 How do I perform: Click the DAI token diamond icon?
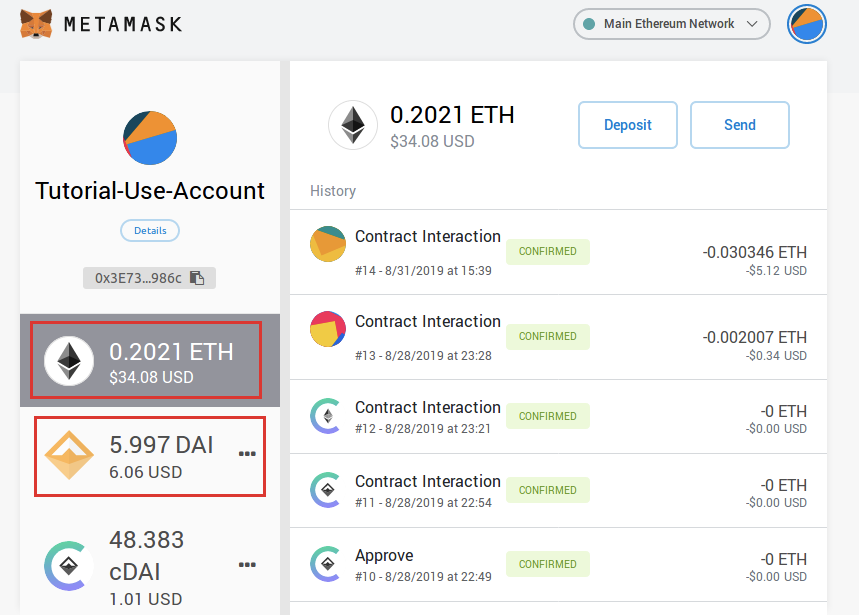pyautogui.click(x=69, y=455)
